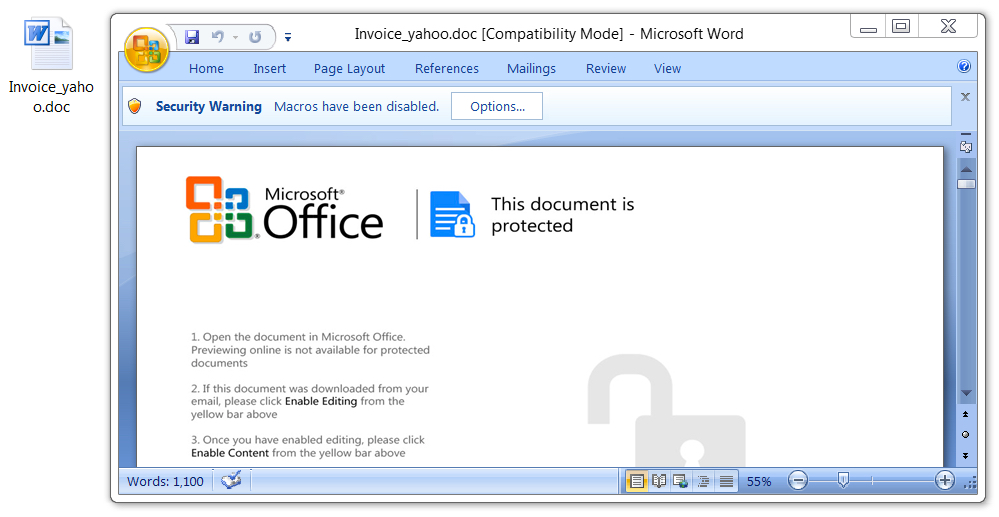Screen dimensions: 999x517
Task: Click 'Macros have been disabled.' text
Action: pyautogui.click(x=357, y=106)
